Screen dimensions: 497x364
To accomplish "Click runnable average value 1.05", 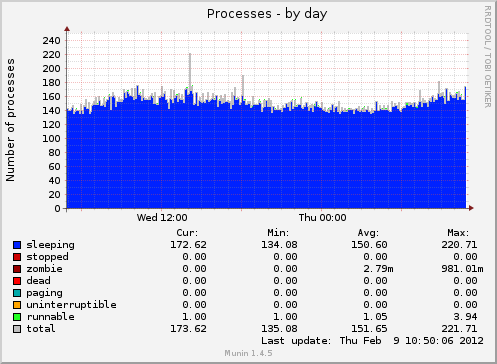I will tap(375, 317).
